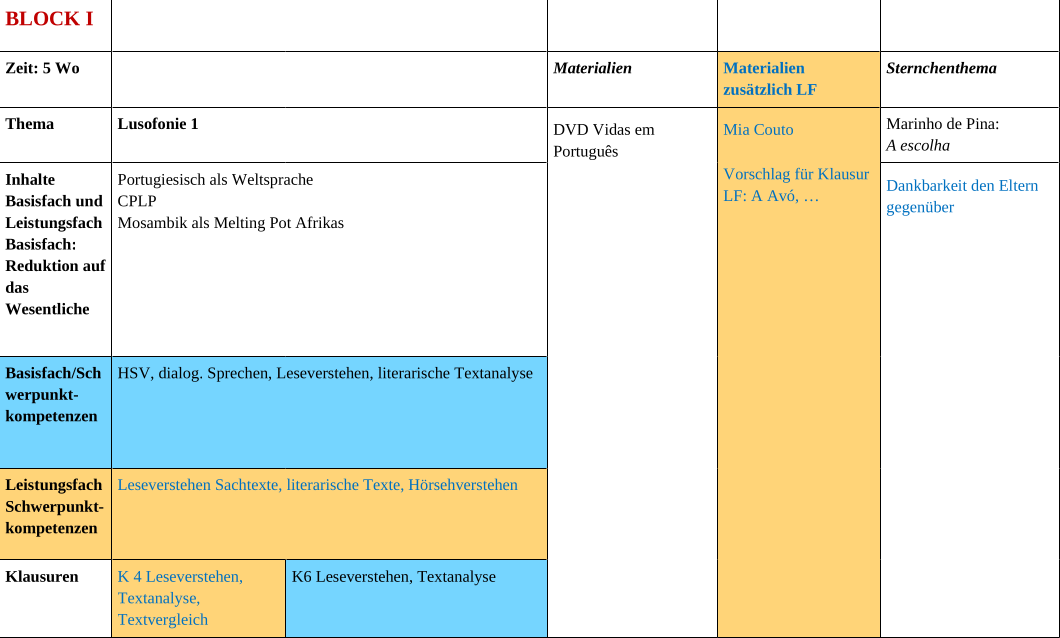Select the 'Sternchenthema' column header
1060x638 pixels.
pos(941,68)
